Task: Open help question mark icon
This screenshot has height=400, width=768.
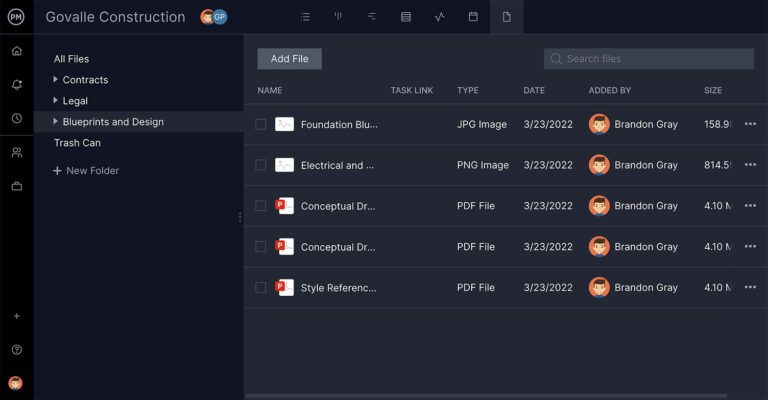Action: pyautogui.click(x=16, y=350)
